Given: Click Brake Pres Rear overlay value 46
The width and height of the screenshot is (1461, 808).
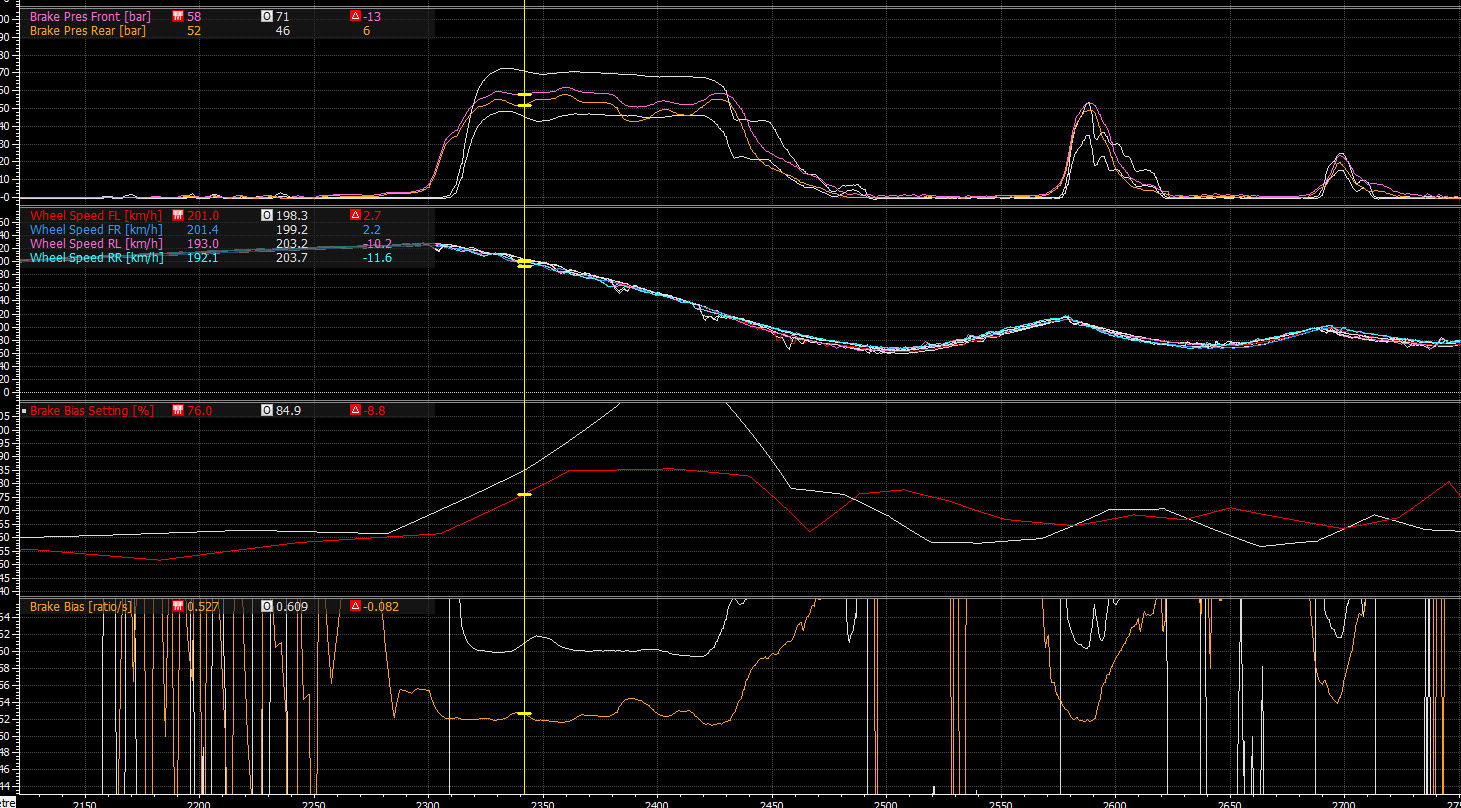Looking at the screenshot, I should [282, 31].
